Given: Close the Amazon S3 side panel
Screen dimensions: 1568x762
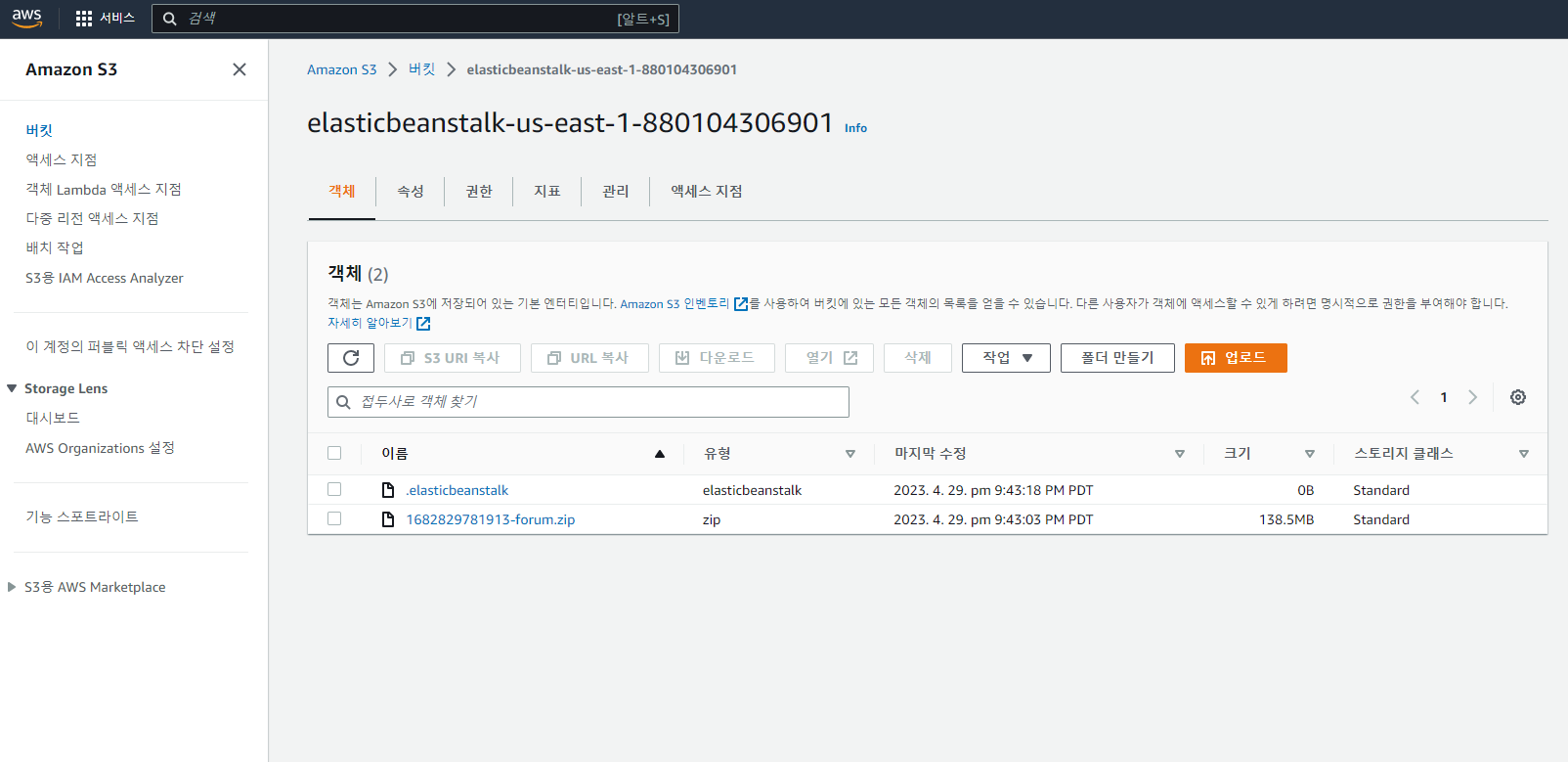Looking at the screenshot, I should [240, 69].
